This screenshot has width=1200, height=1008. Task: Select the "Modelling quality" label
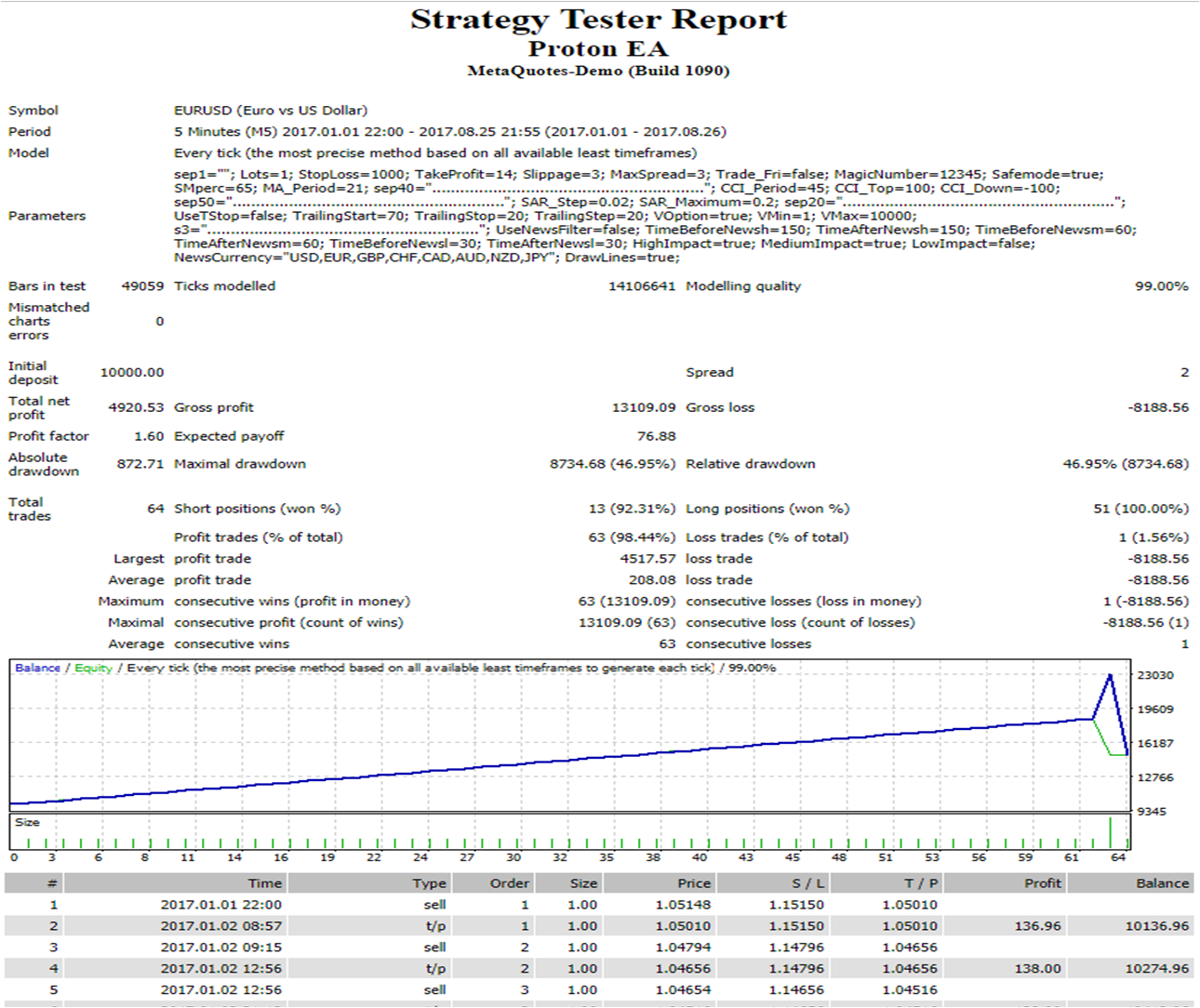tap(743, 286)
